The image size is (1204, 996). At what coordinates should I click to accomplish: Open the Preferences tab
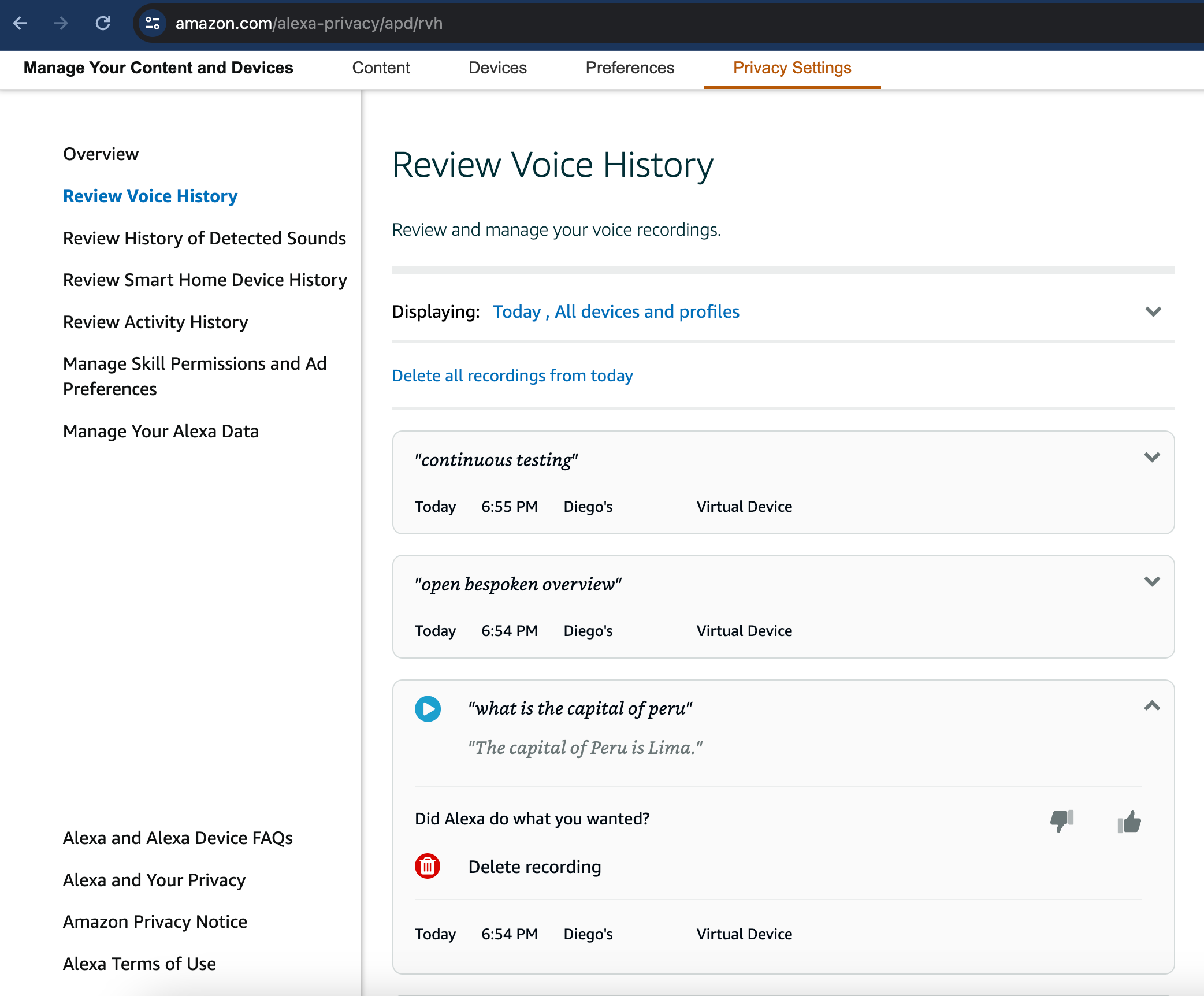[x=630, y=68]
